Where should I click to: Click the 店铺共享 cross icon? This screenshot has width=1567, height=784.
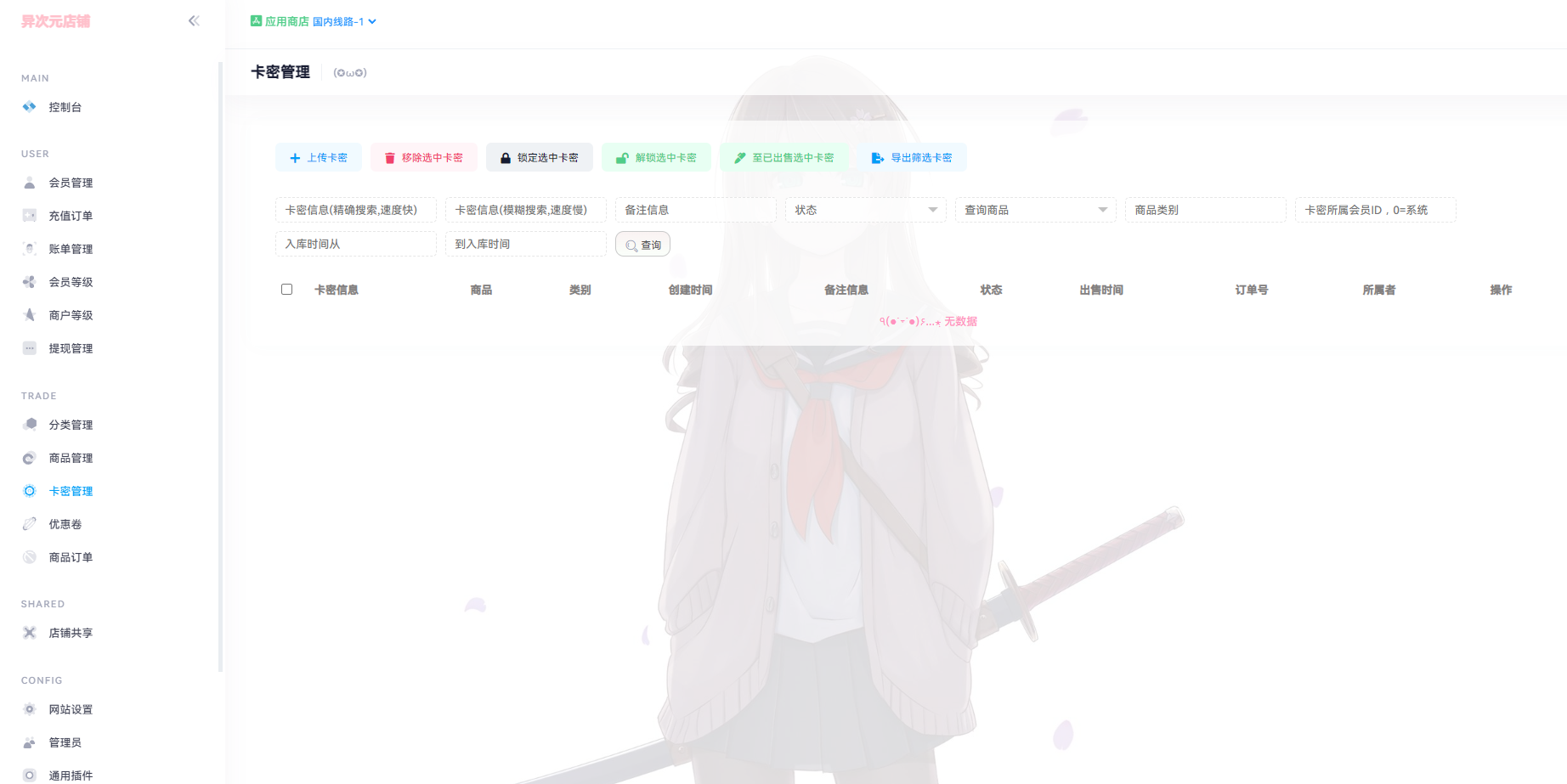point(30,633)
